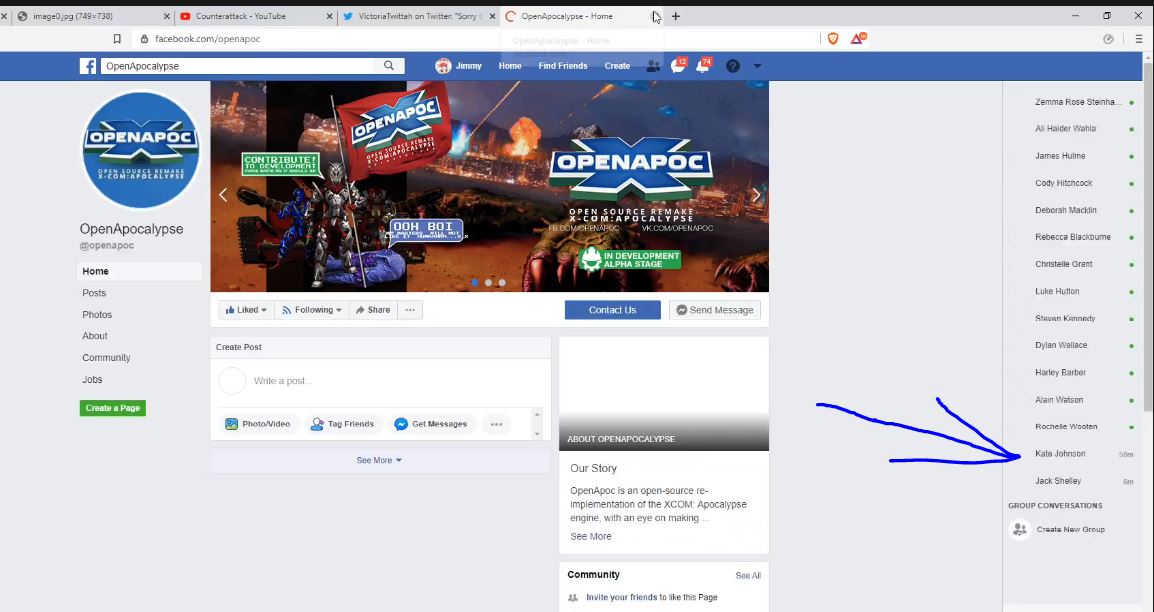Open Jimmy's profile avatar
Viewport: 1154px width, 612px height.
click(442, 66)
